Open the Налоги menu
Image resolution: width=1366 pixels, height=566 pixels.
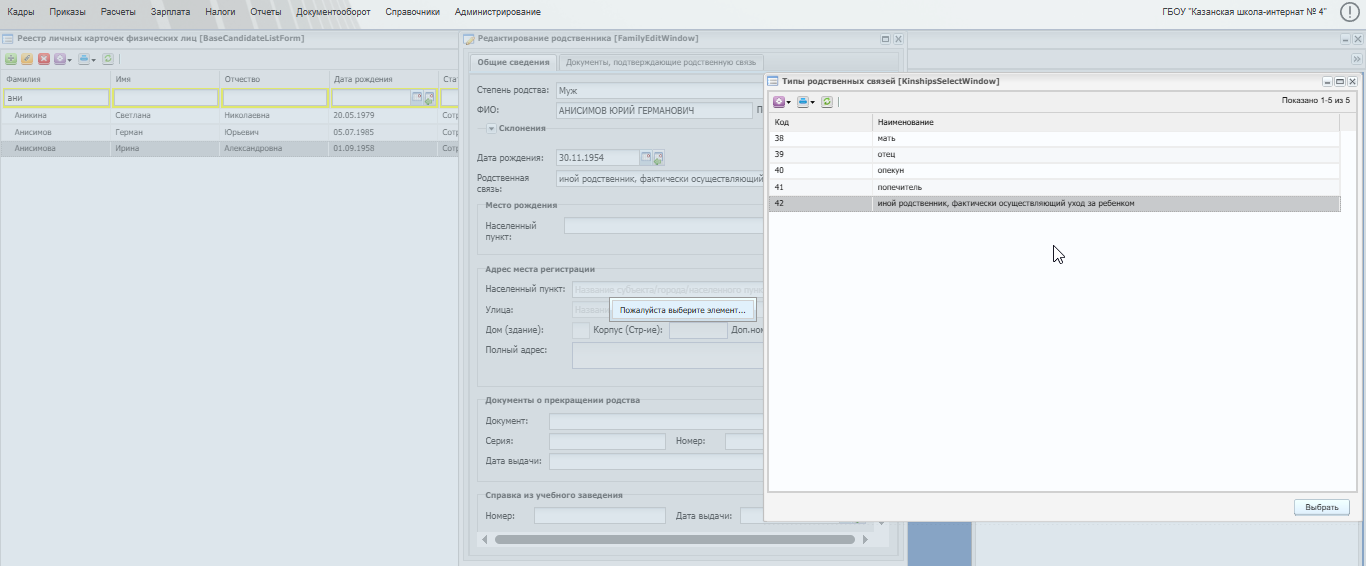point(220,12)
